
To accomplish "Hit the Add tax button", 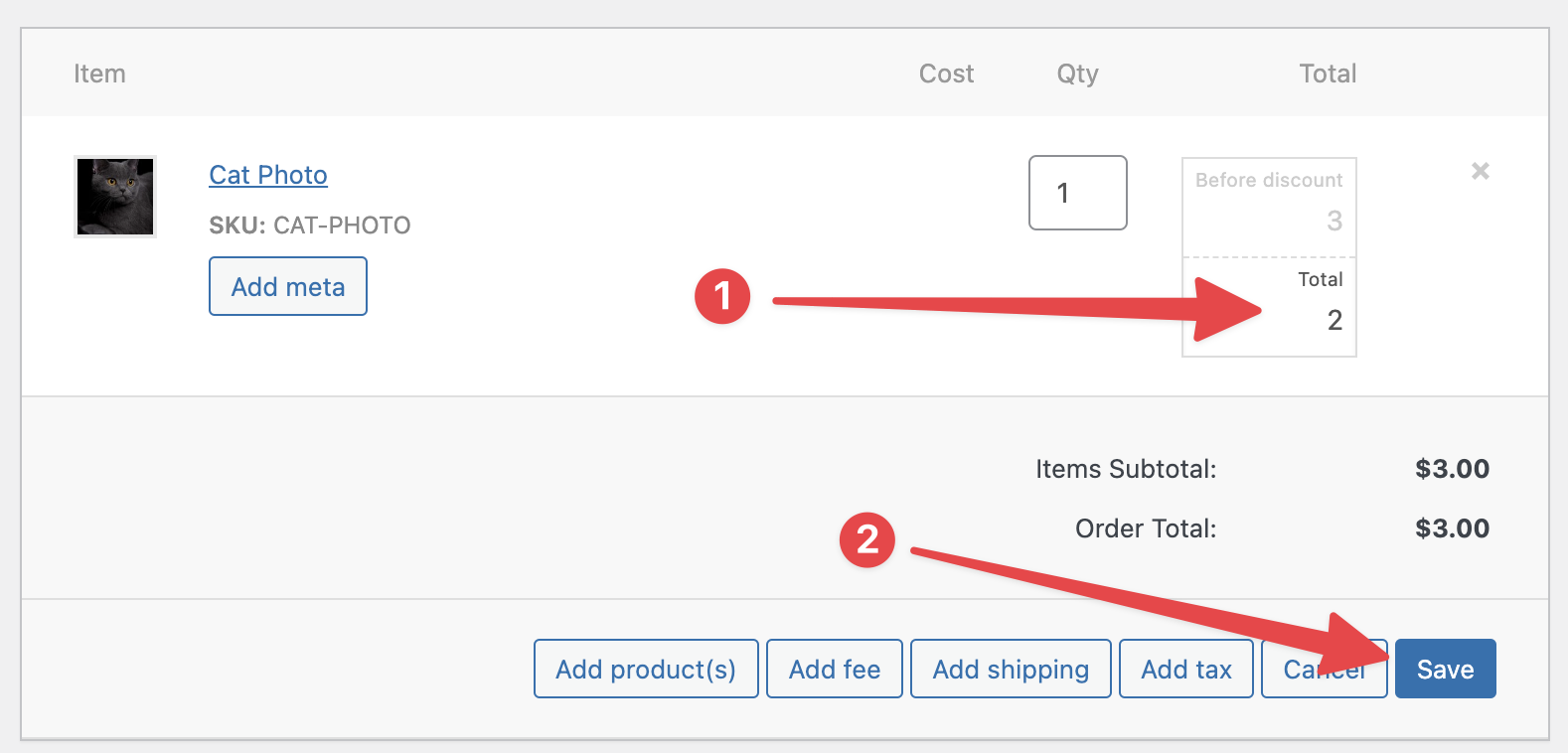I will tap(1185, 669).
